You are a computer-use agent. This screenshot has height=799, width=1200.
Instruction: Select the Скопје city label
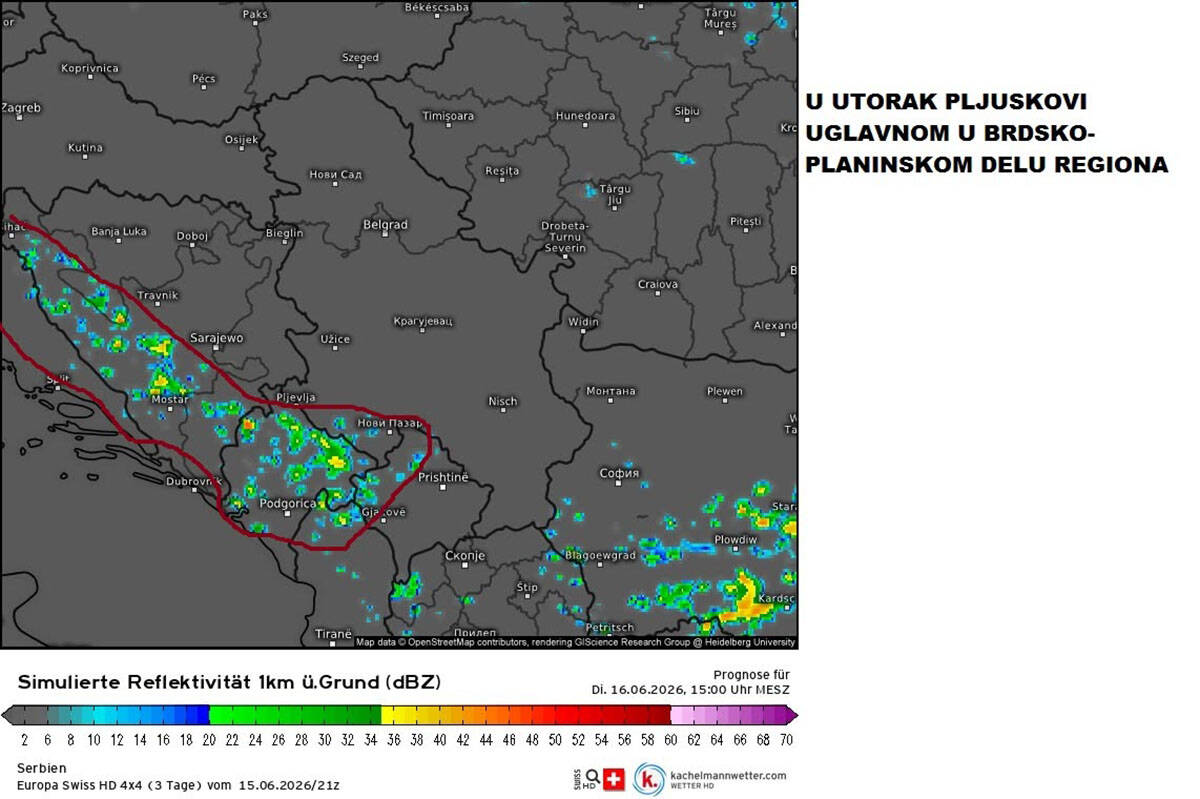(x=464, y=555)
